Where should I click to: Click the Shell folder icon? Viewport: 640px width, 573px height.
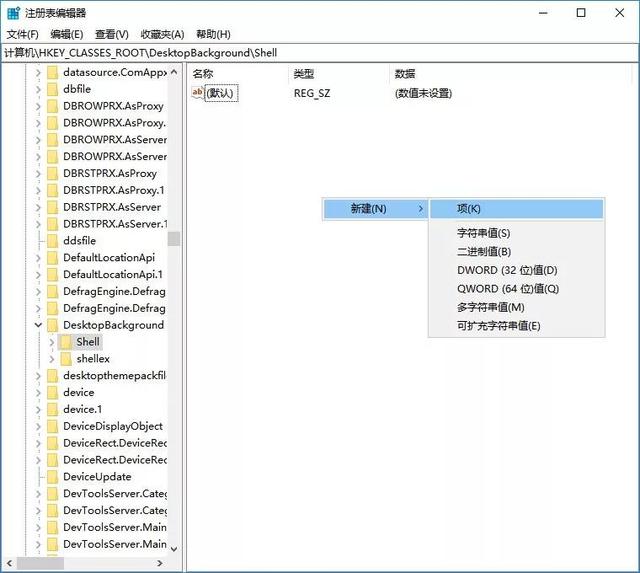(x=66, y=342)
